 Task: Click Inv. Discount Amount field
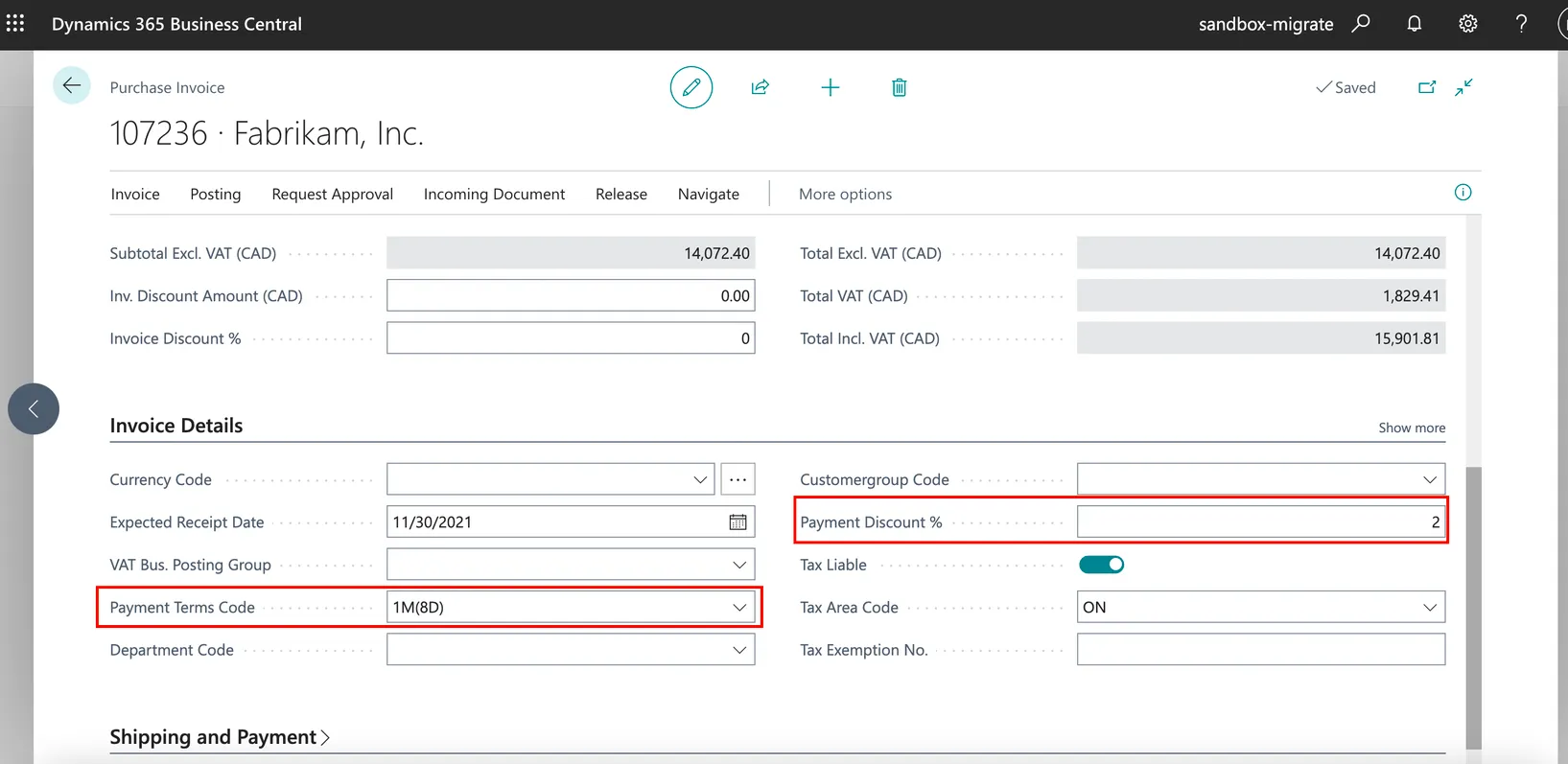click(571, 295)
